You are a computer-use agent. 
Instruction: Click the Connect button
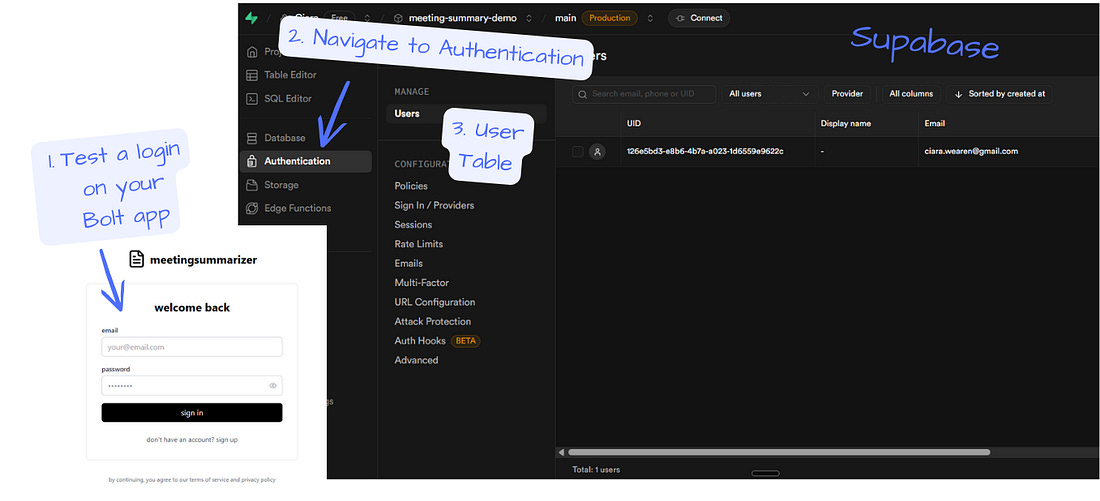(x=699, y=18)
